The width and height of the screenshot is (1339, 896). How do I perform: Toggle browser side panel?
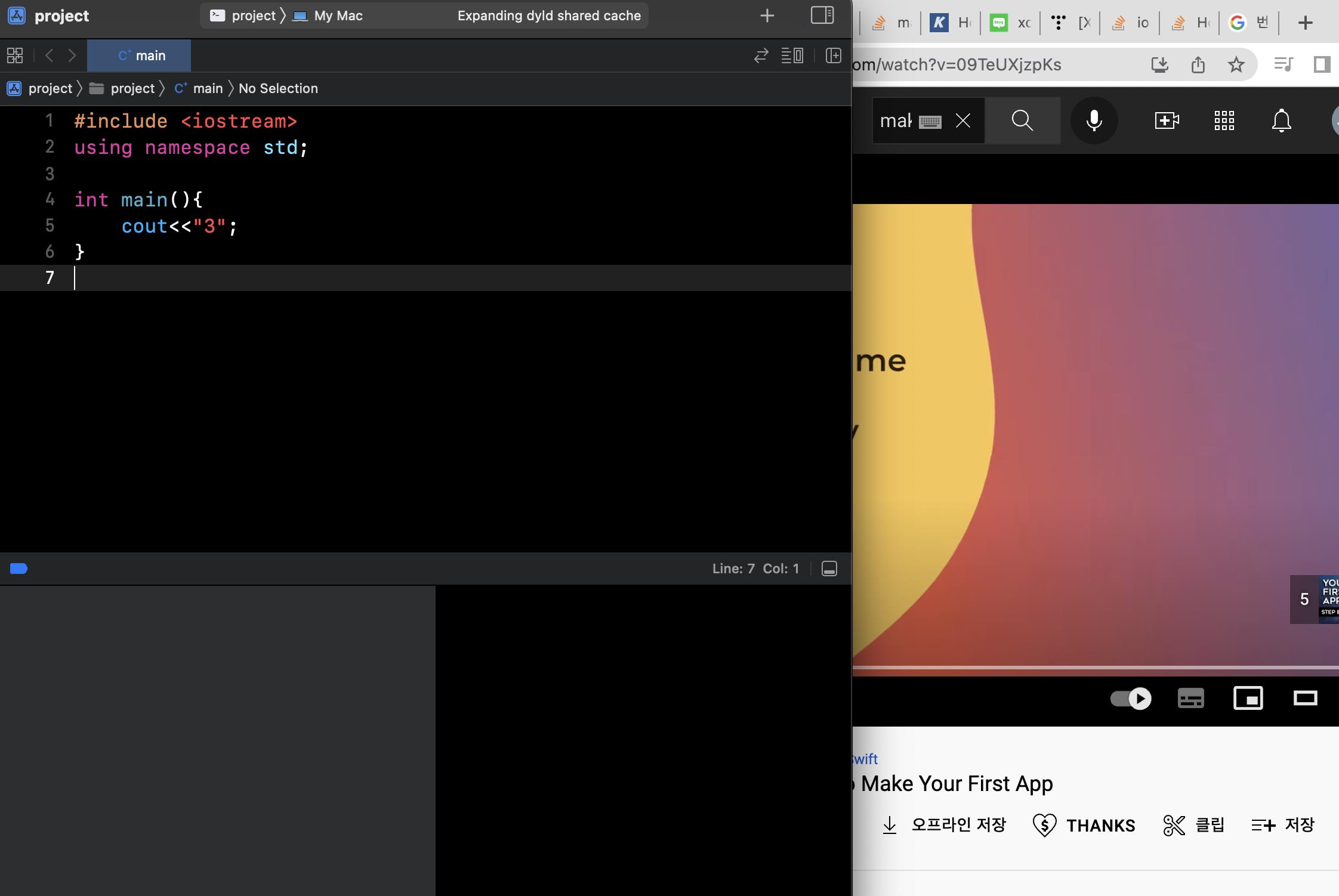1322,64
